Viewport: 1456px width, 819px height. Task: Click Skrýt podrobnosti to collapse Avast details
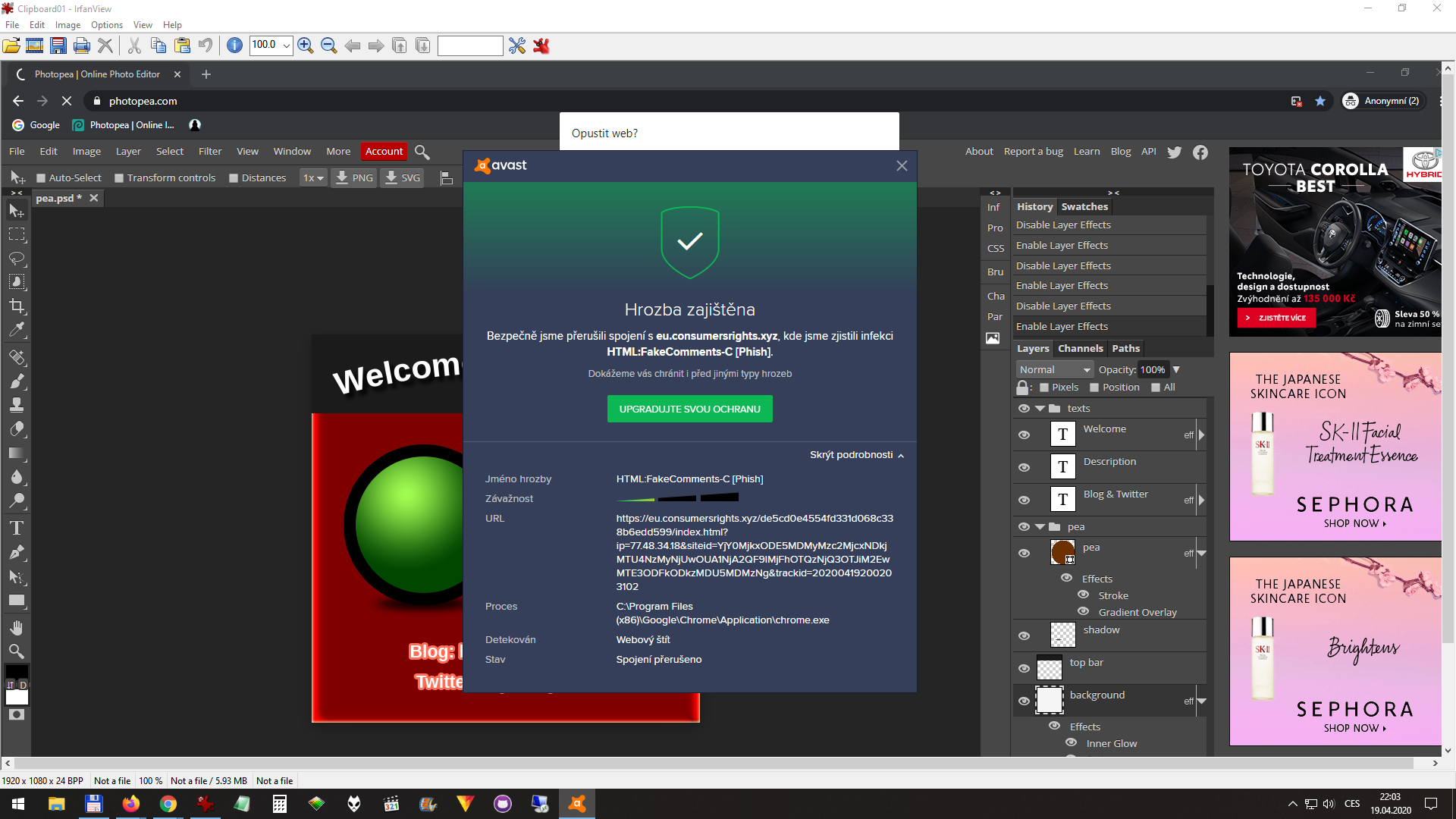pos(851,454)
